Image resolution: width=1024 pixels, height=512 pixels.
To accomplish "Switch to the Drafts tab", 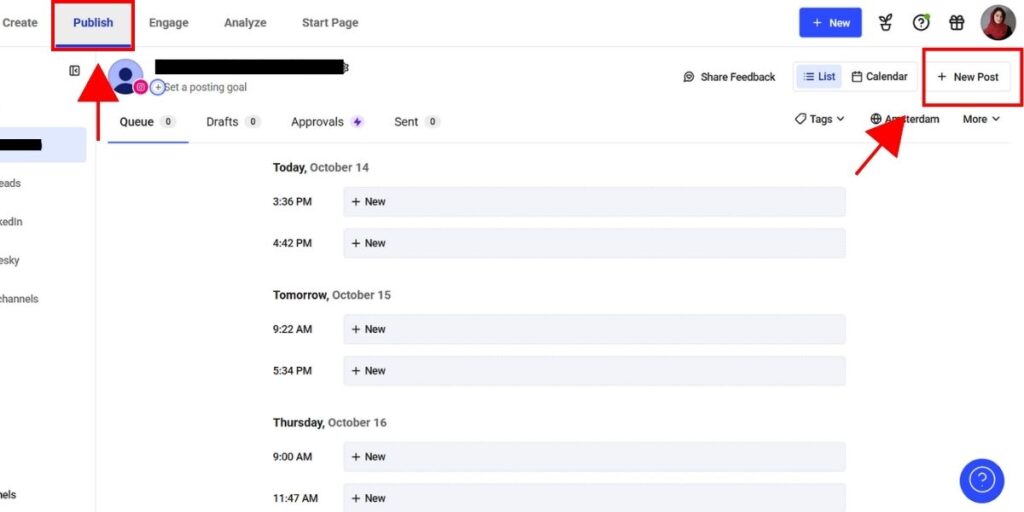I will 232,122.
